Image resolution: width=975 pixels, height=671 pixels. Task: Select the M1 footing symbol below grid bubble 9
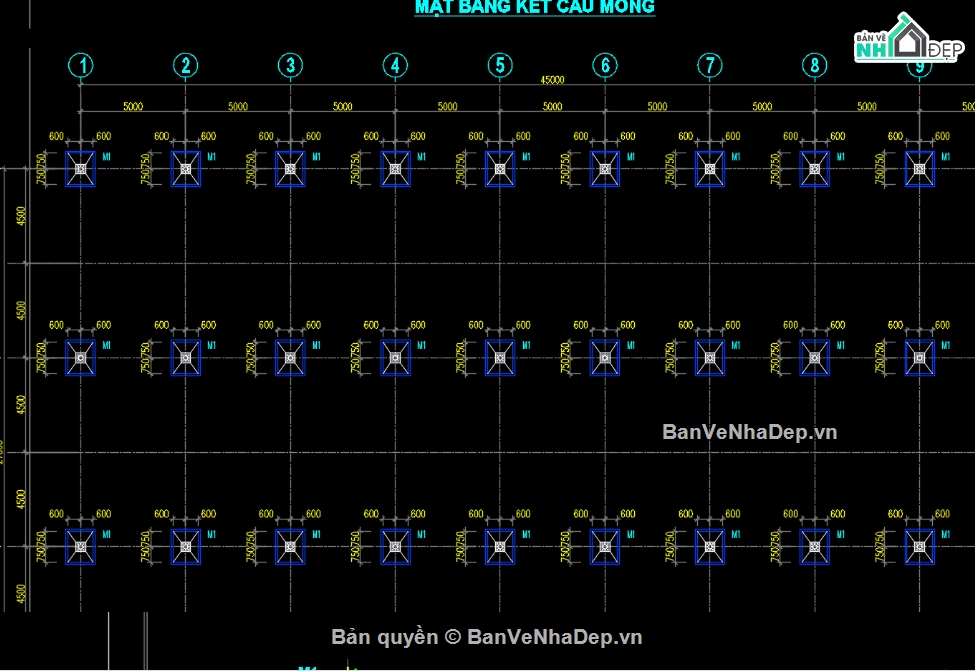(x=919, y=170)
